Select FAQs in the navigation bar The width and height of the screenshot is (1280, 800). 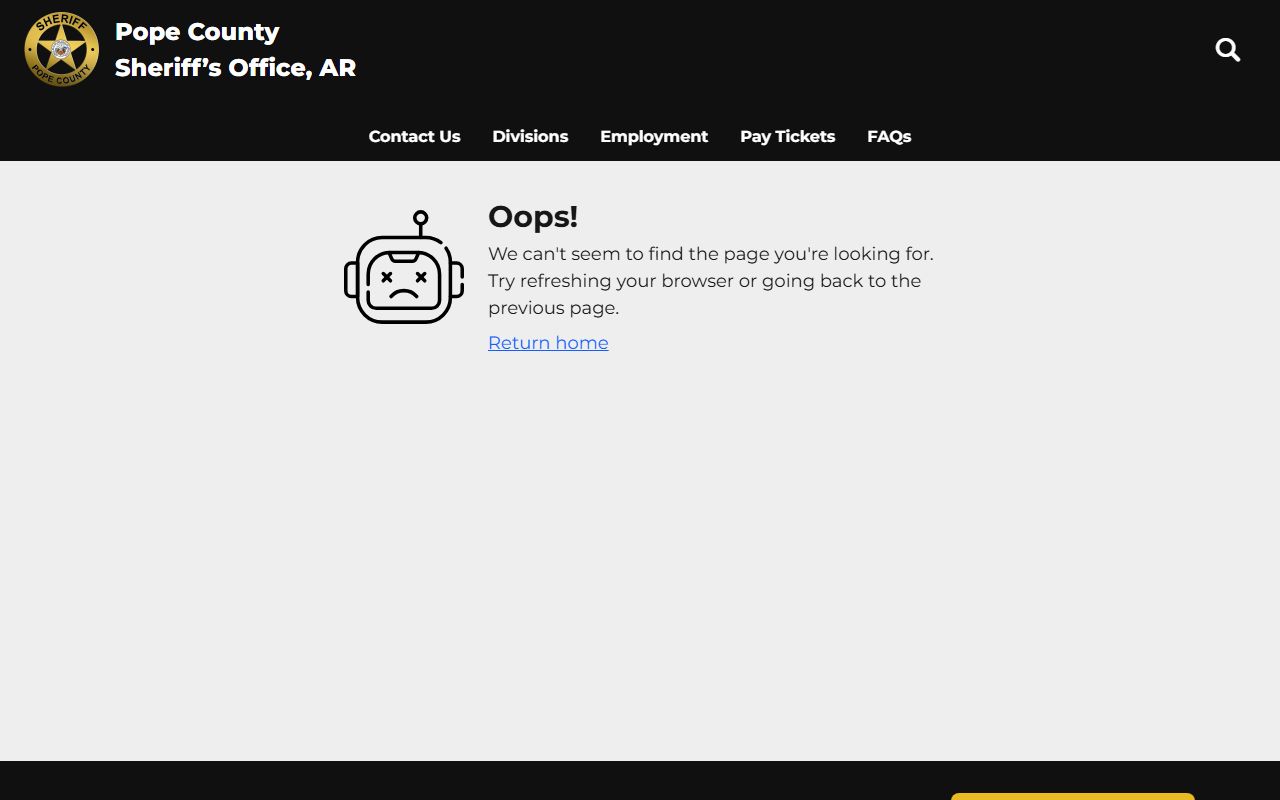[x=889, y=136]
